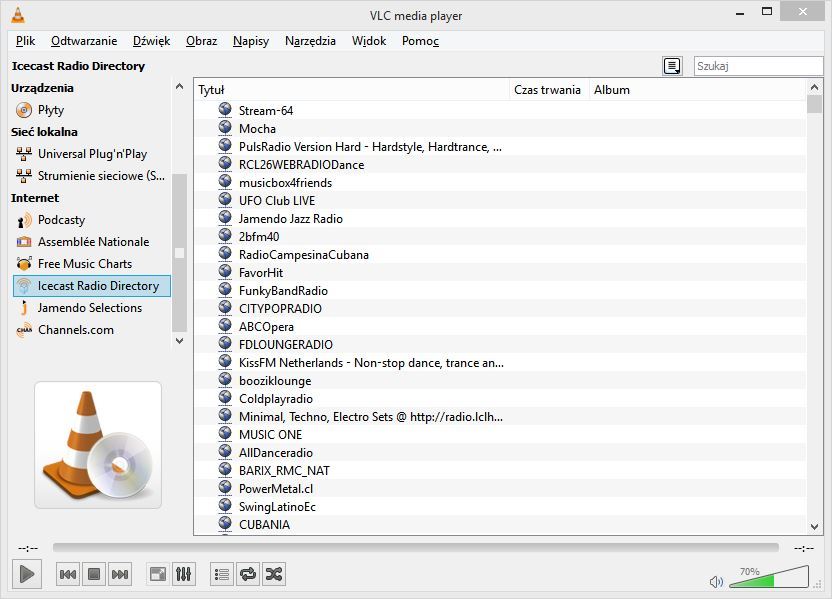Click globe icon beside Coldplayradio
The image size is (832, 599).
click(x=225, y=398)
